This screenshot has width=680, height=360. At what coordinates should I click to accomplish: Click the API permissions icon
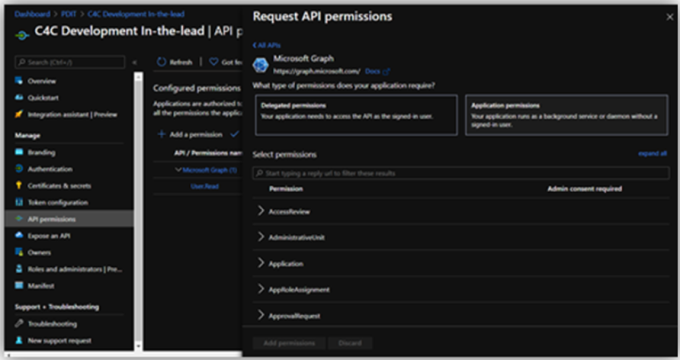(19, 219)
